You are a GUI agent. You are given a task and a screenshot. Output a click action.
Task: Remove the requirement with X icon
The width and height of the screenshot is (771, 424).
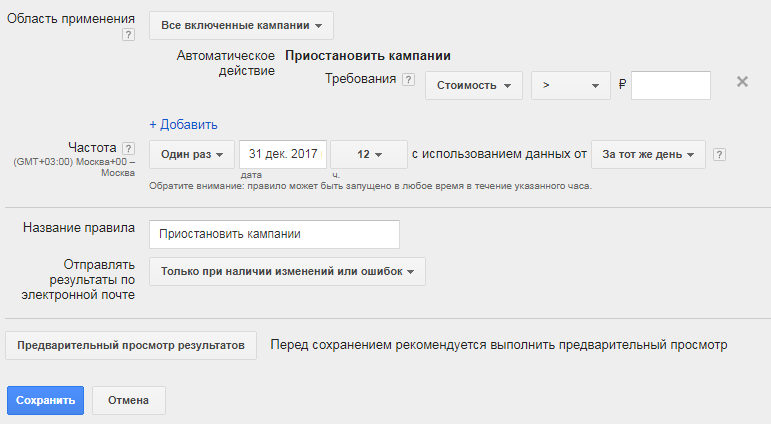[742, 82]
